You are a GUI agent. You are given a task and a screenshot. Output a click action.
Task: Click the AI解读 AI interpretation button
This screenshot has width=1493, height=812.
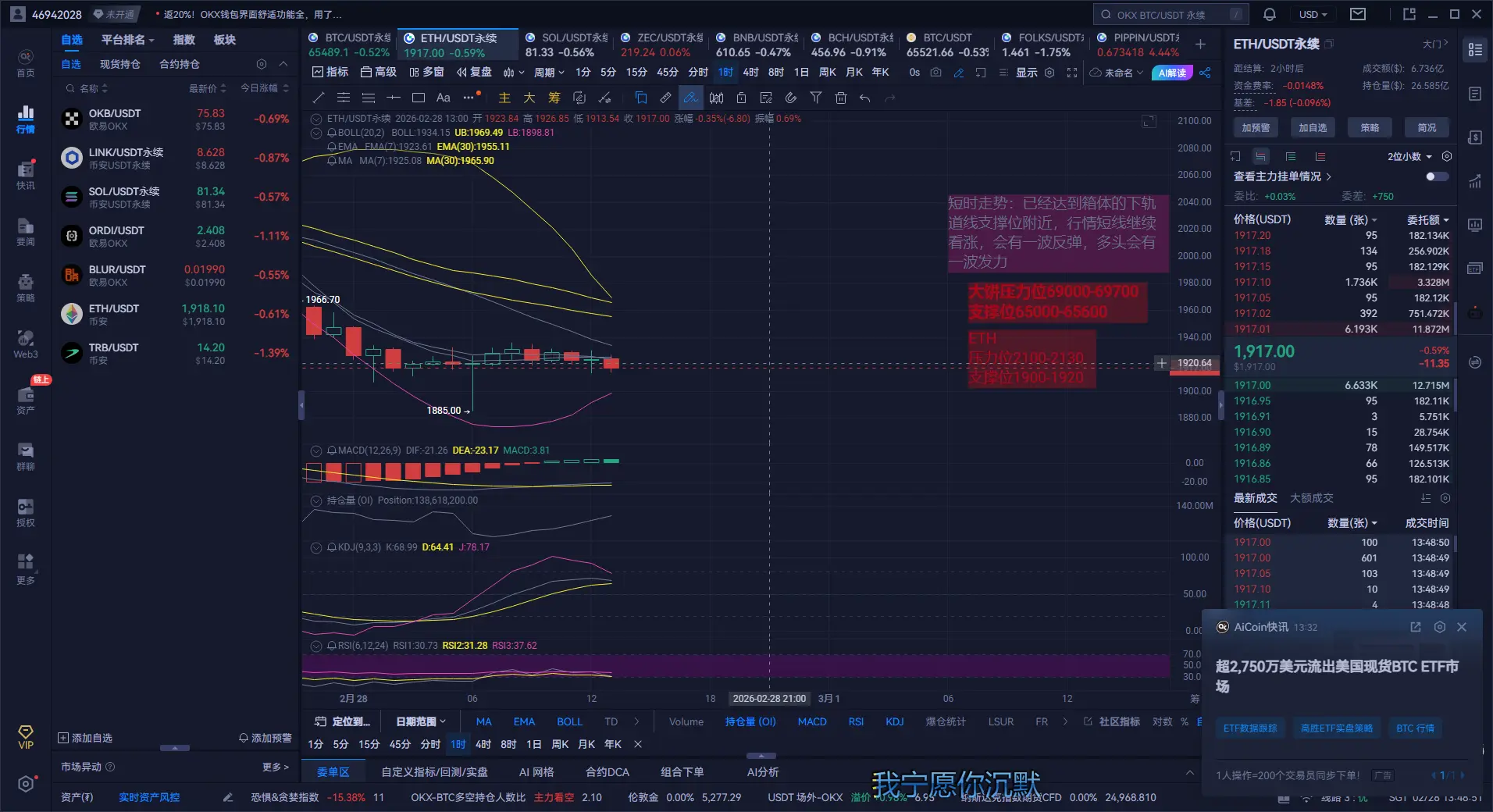point(1172,73)
